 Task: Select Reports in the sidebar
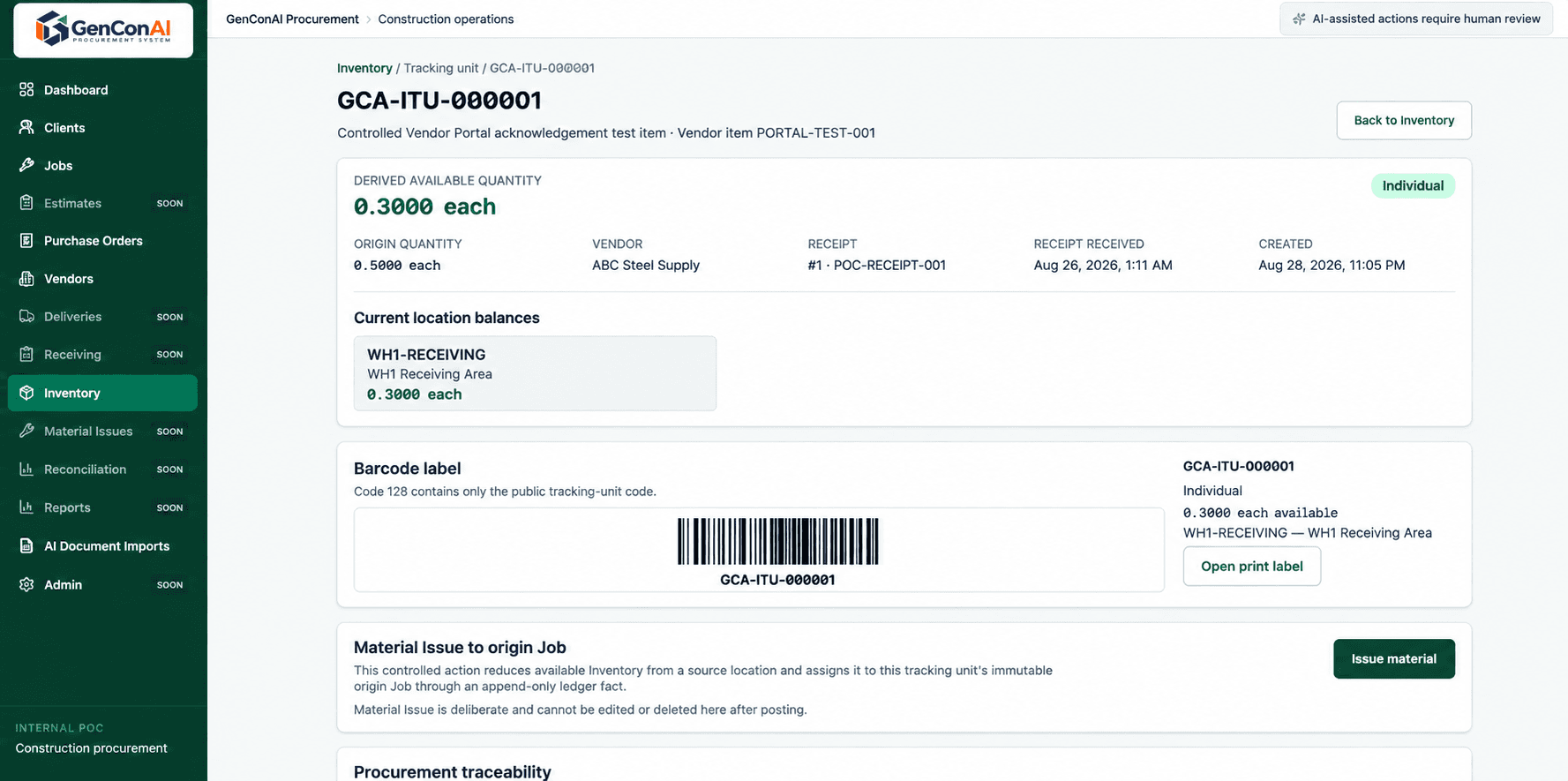102,507
